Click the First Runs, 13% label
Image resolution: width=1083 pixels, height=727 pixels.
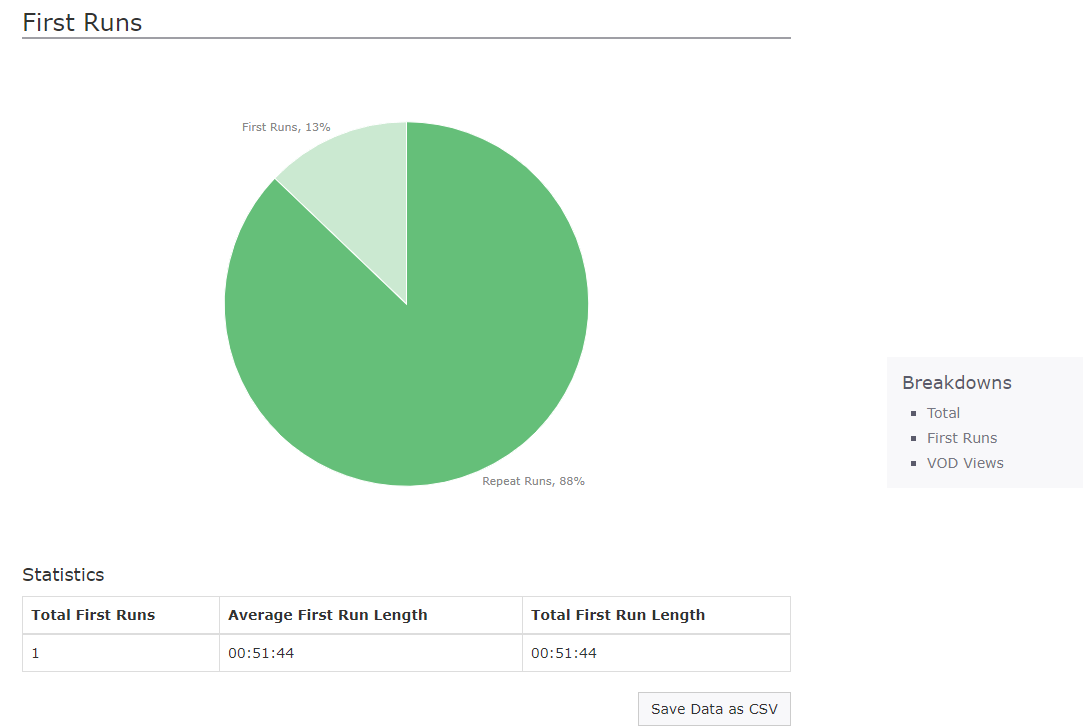pos(286,127)
